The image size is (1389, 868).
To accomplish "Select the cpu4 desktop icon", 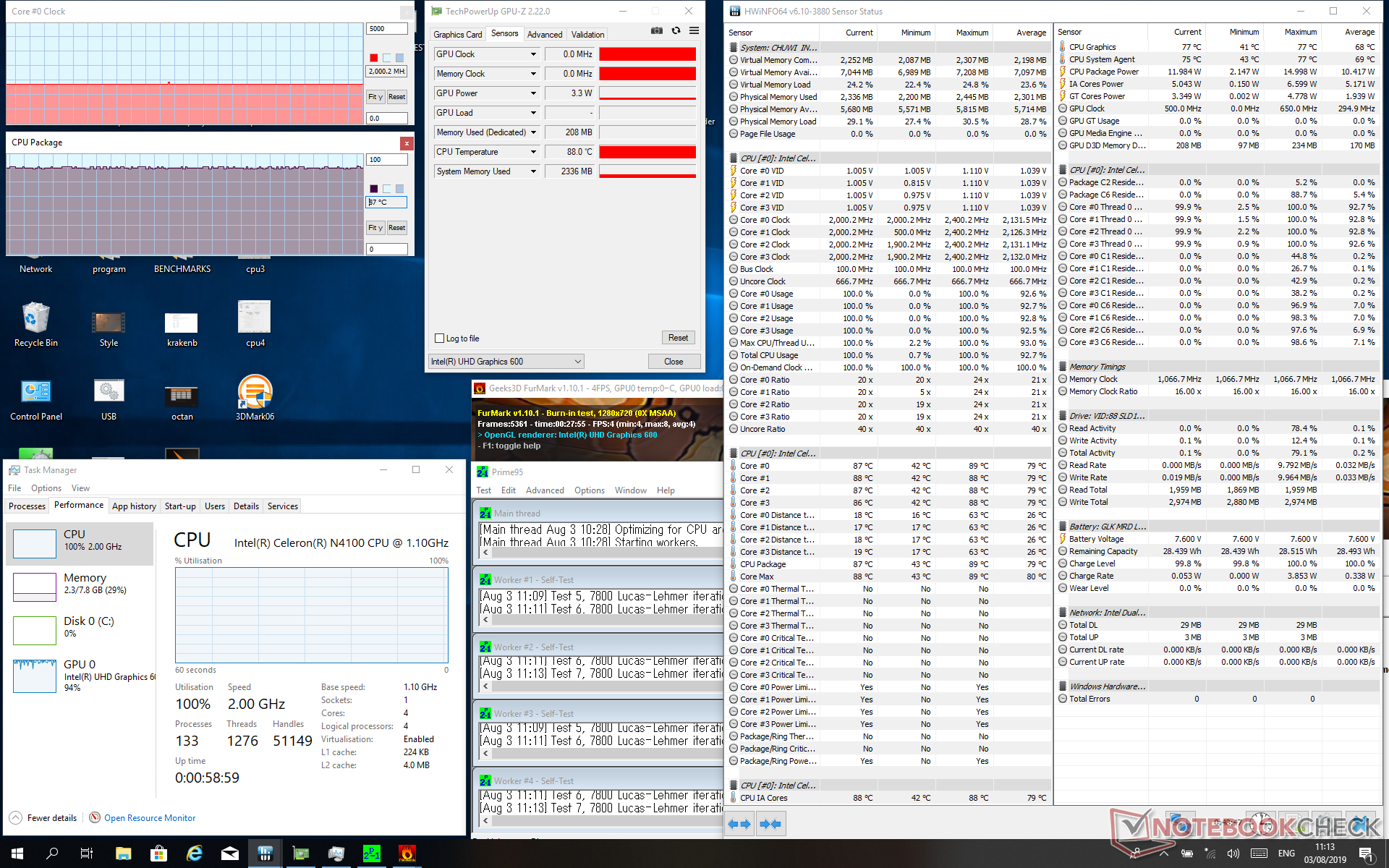I will [x=255, y=324].
